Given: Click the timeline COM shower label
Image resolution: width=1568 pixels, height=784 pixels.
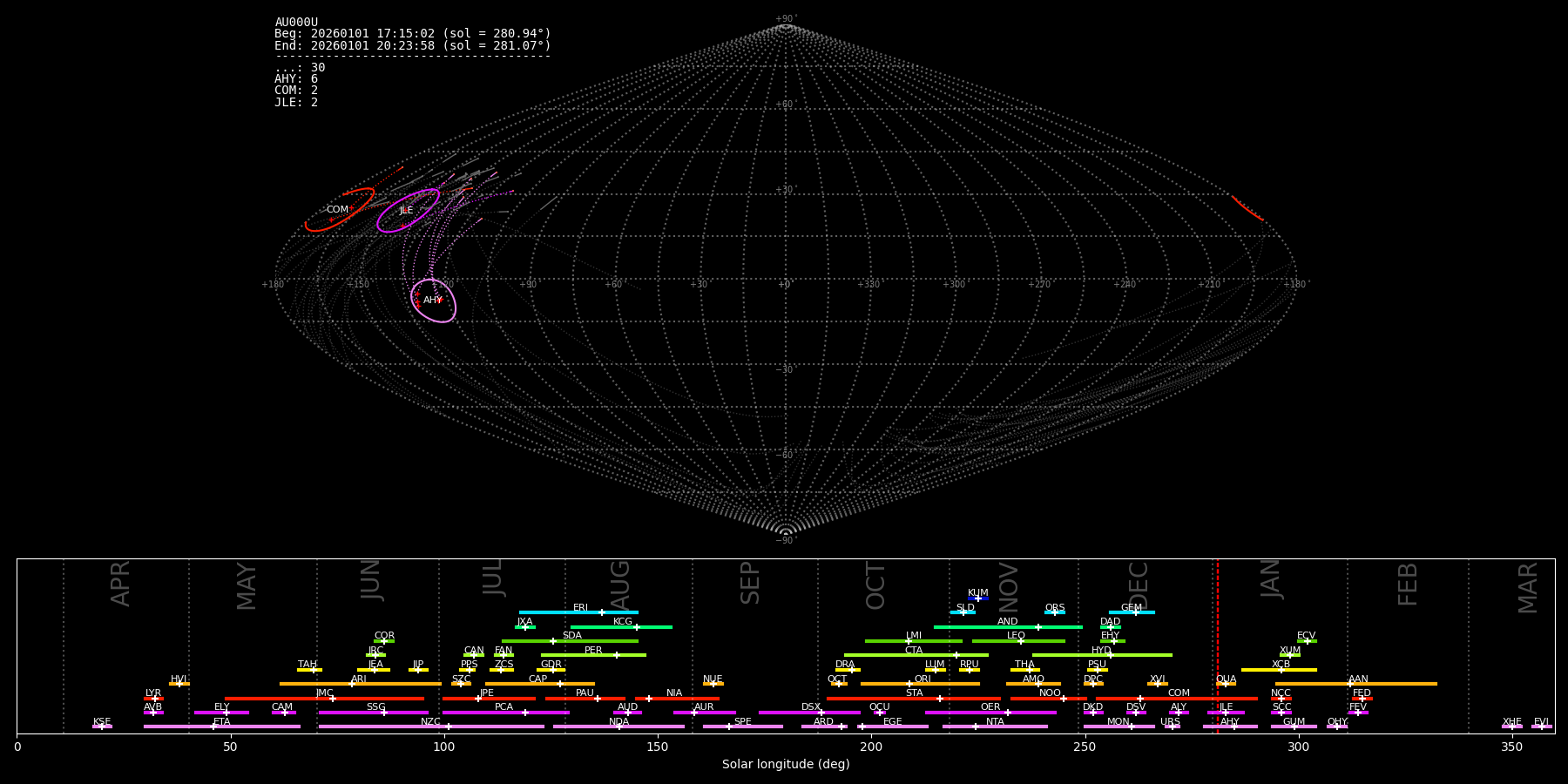Looking at the screenshot, I should [x=1179, y=693].
